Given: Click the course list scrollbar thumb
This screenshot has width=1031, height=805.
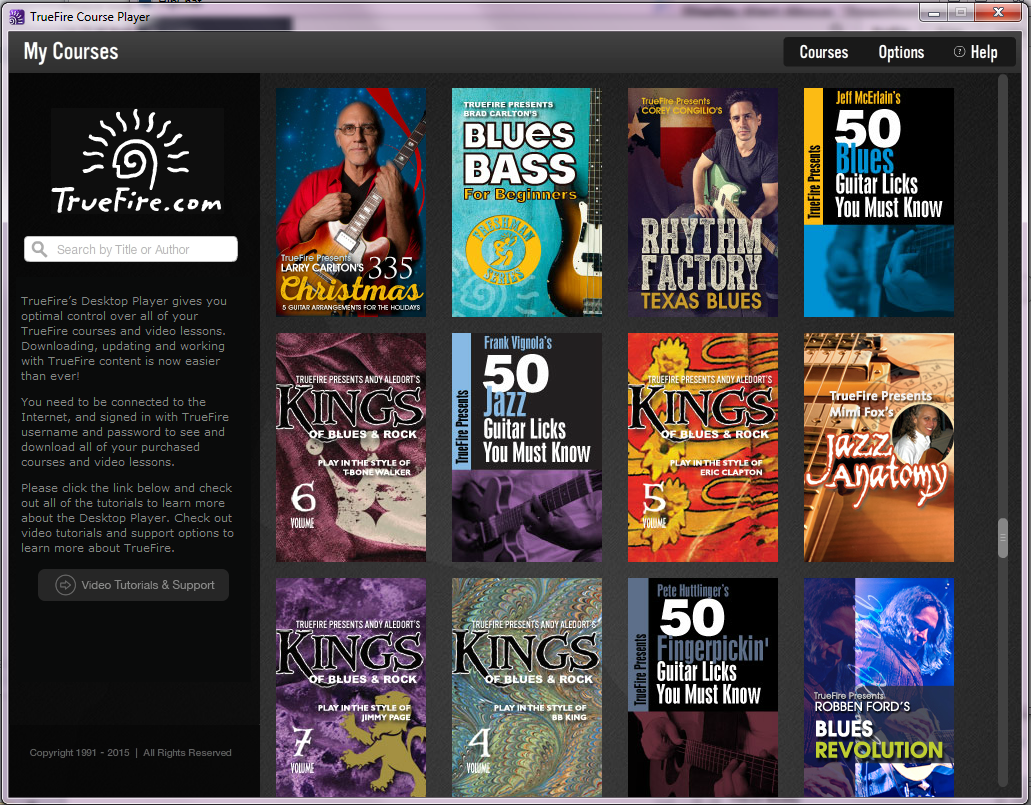Looking at the screenshot, I should pyautogui.click(x=1003, y=538).
